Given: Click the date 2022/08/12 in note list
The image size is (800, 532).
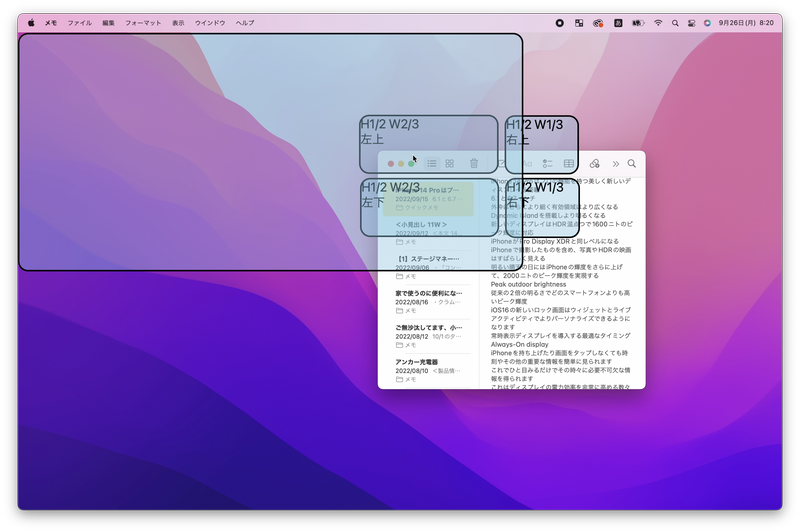Looking at the screenshot, I should click(412, 336).
